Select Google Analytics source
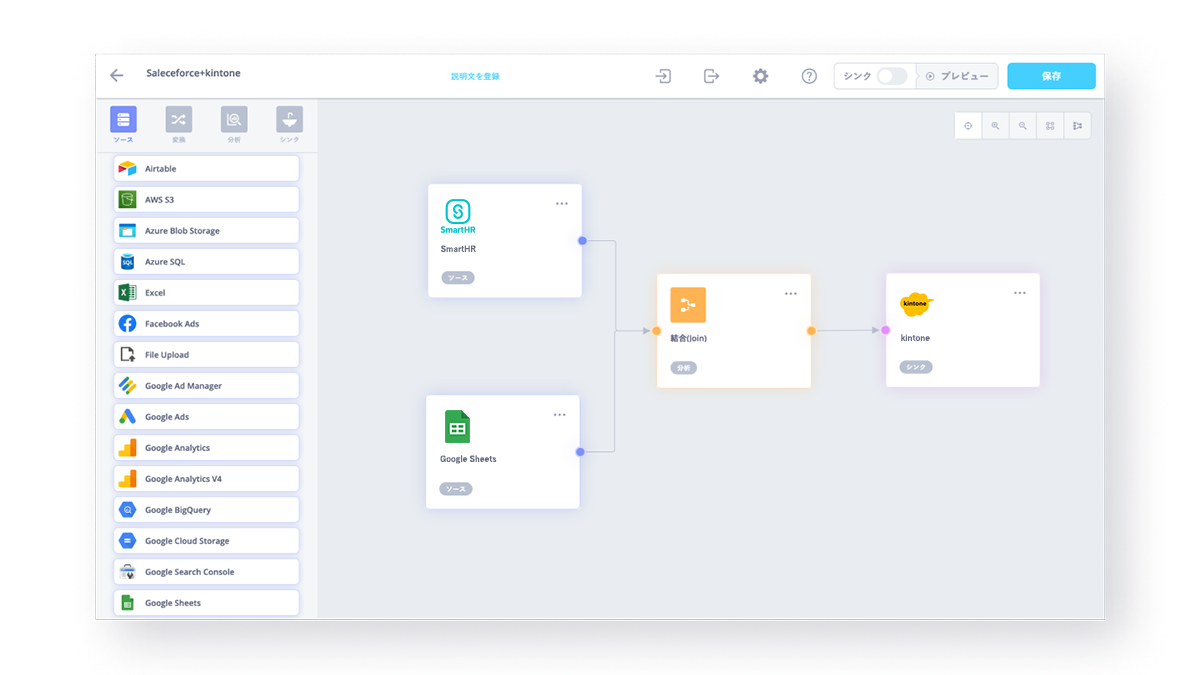 click(x=206, y=447)
